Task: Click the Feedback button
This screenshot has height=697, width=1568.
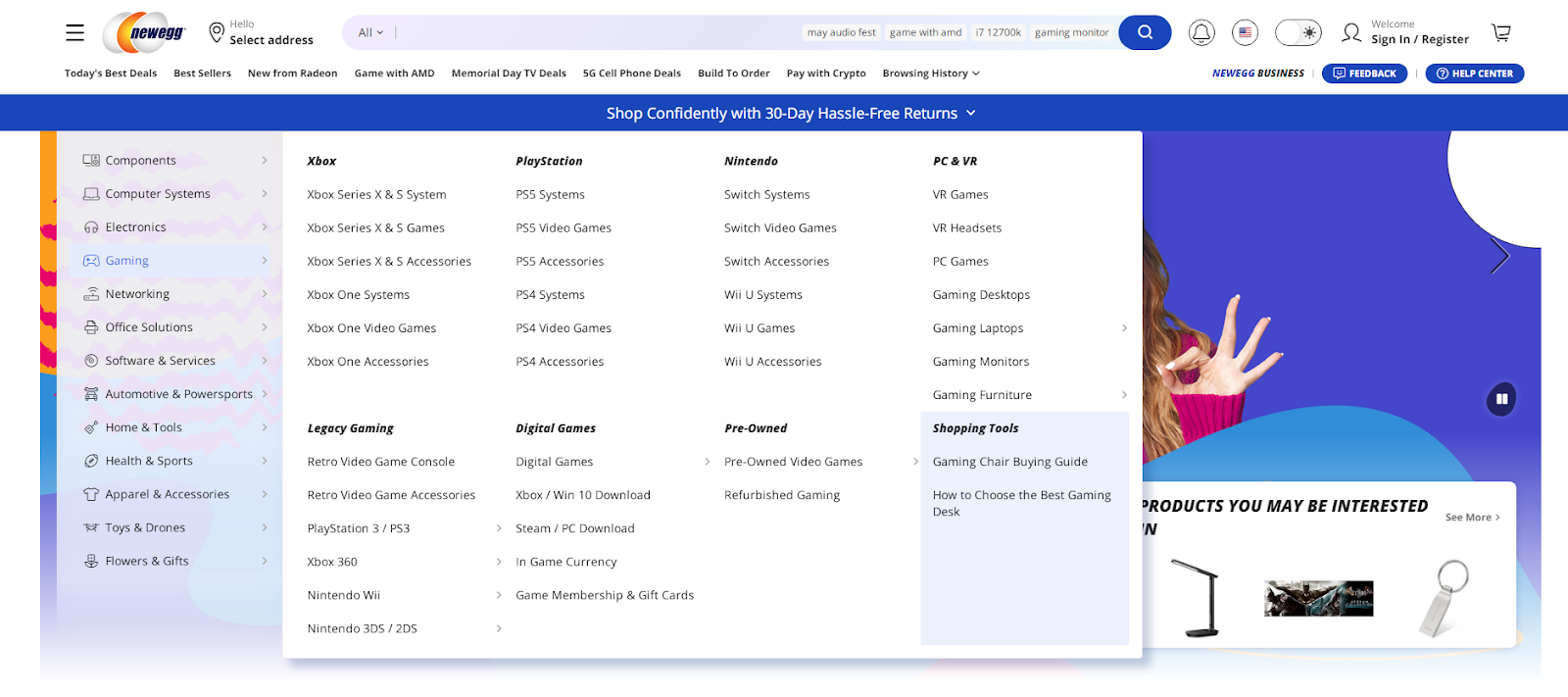Action: coord(1364,74)
